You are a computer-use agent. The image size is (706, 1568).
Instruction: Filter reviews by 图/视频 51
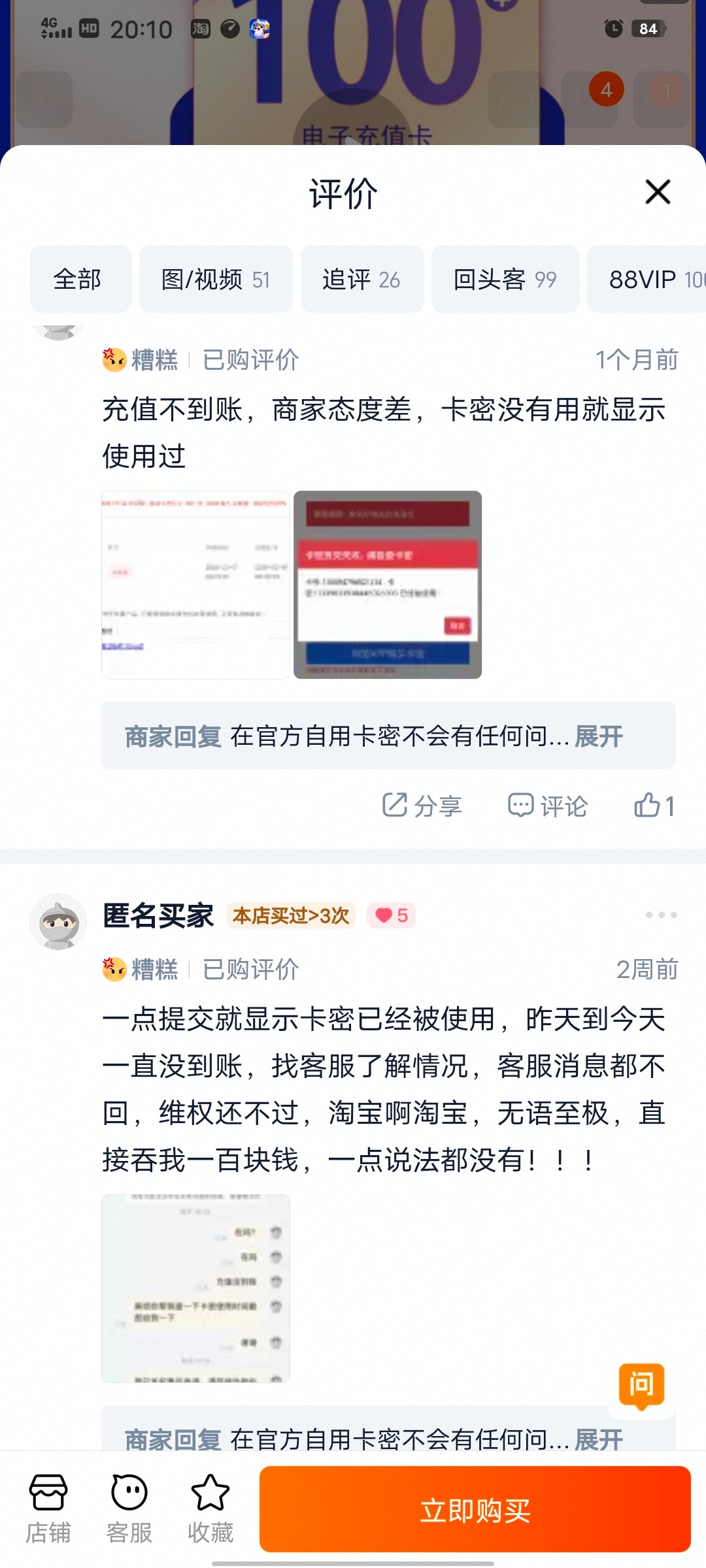216,279
